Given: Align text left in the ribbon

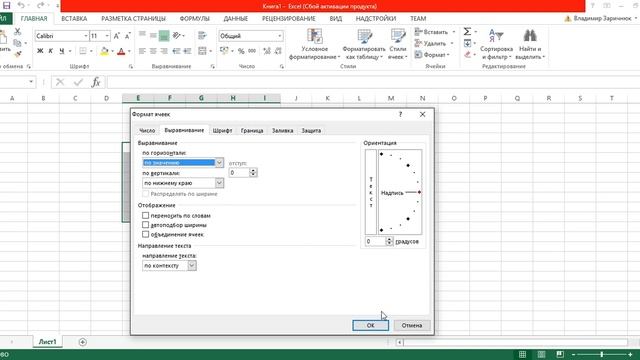Looking at the screenshot, I should tap(142, 51).
